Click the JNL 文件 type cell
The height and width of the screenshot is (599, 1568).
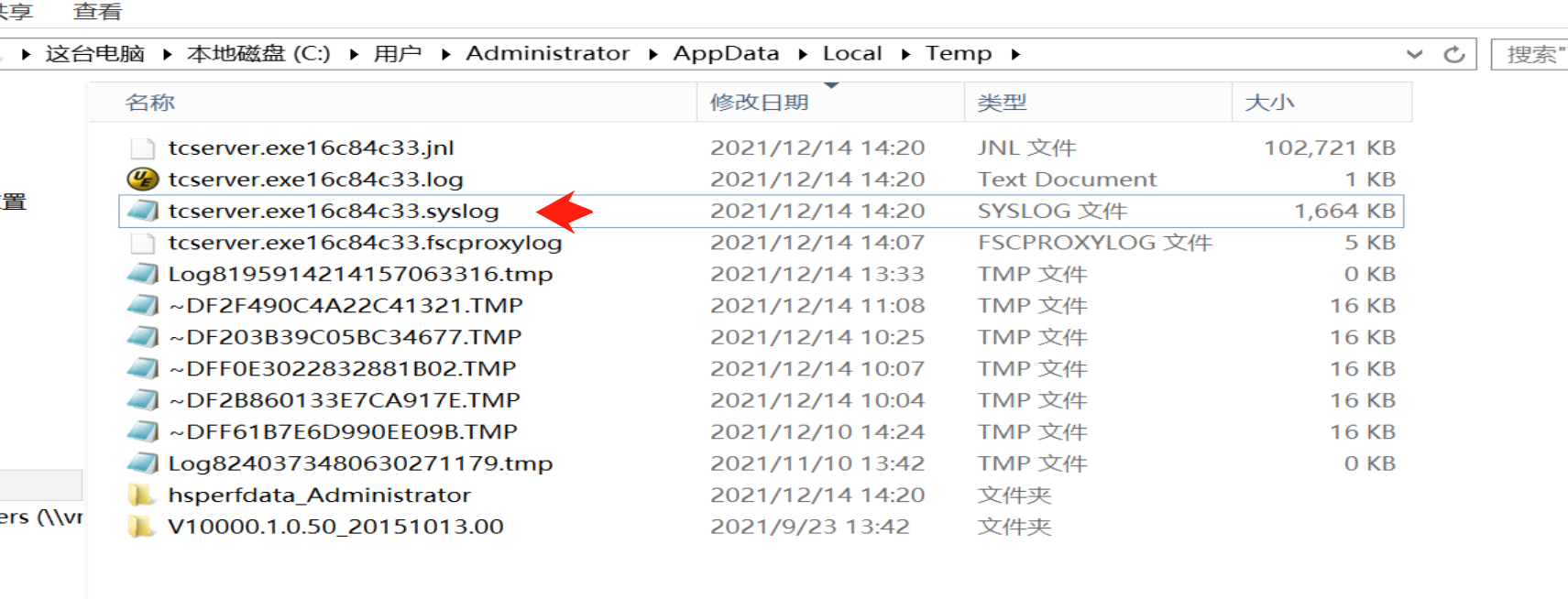[1026, 147]
